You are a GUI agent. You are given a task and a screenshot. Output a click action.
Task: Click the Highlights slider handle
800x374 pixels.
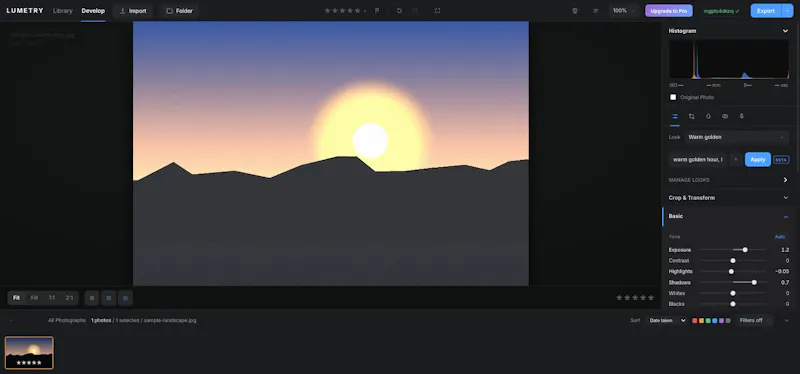[x=731, y=271]
